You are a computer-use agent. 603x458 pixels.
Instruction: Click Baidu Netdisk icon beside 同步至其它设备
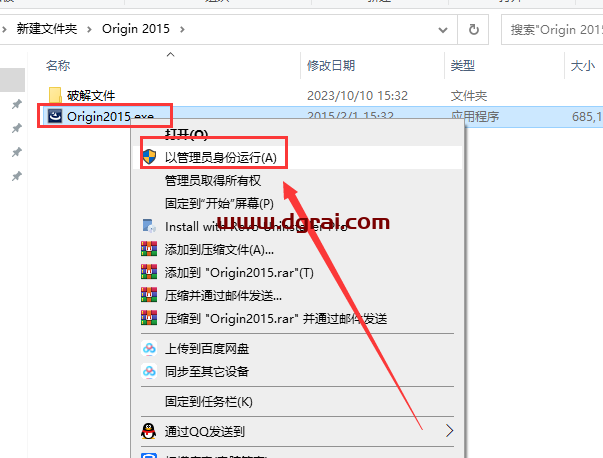pos(149,371)
